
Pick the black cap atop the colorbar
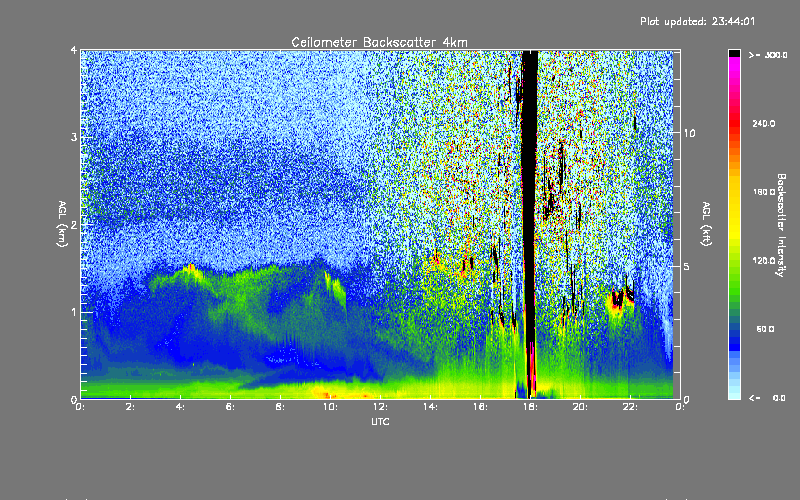pos(734,53)
